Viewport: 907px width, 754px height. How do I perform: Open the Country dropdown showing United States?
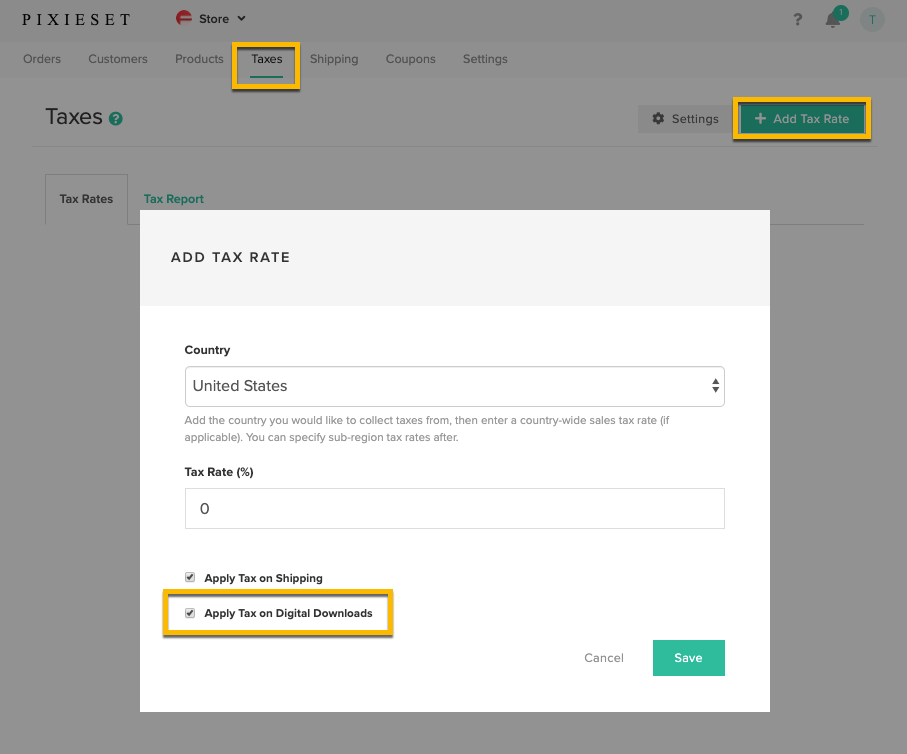[455, 386]
